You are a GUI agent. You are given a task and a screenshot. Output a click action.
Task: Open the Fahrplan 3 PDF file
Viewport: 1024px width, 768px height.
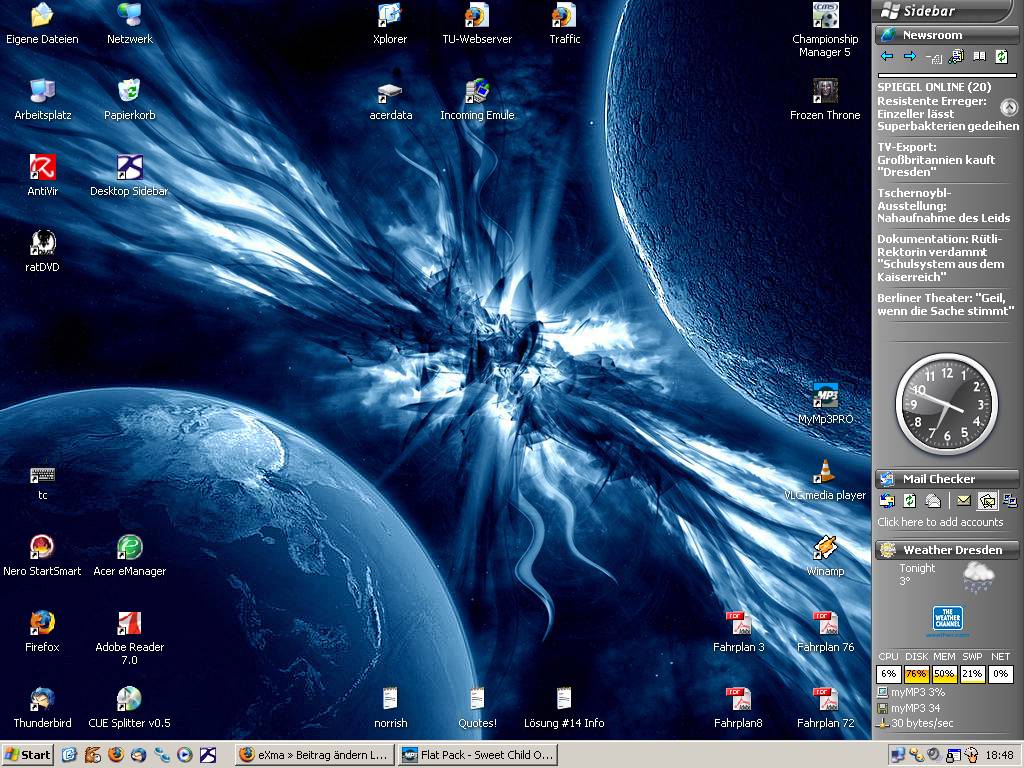point(739,632)
